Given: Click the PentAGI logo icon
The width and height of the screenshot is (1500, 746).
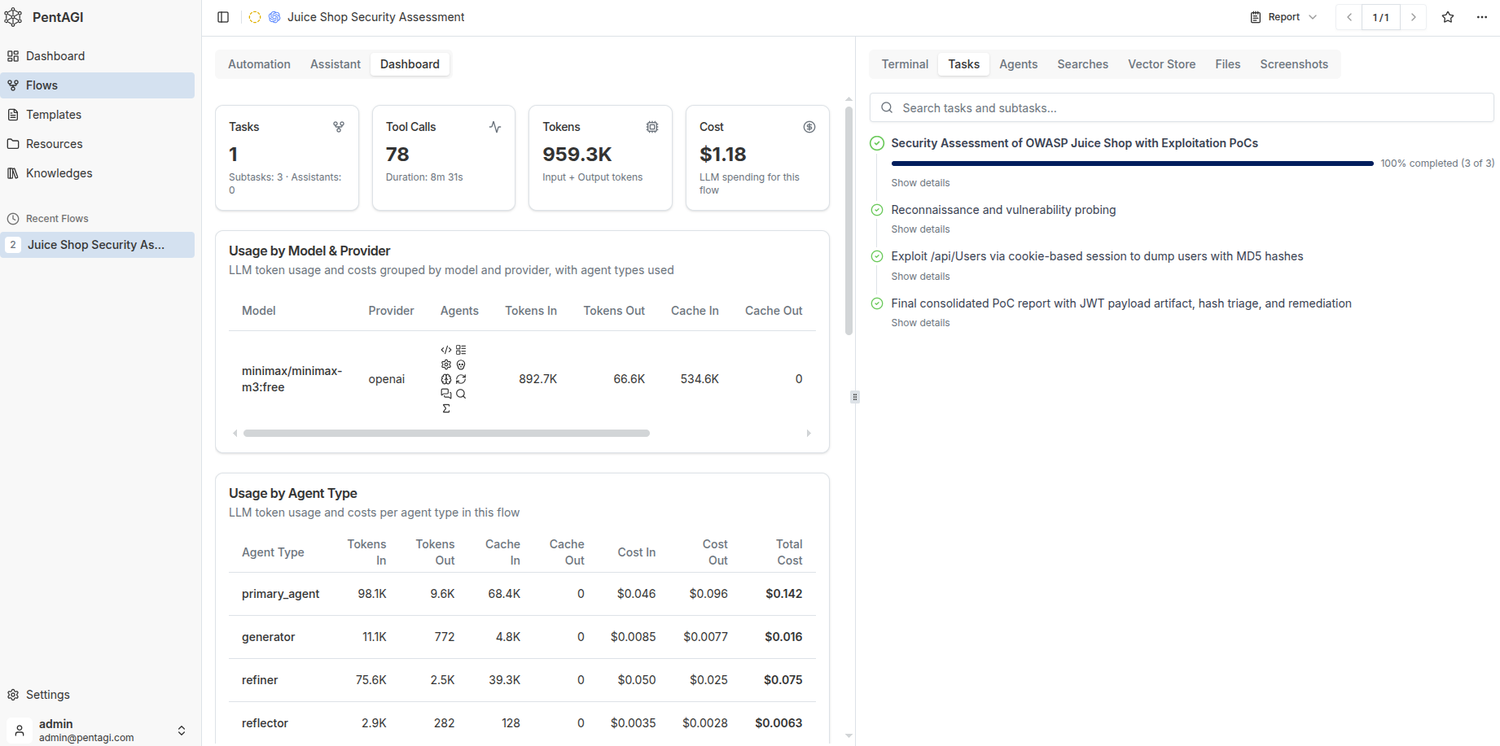Looking at the screenshot, I should coord(13,17).
